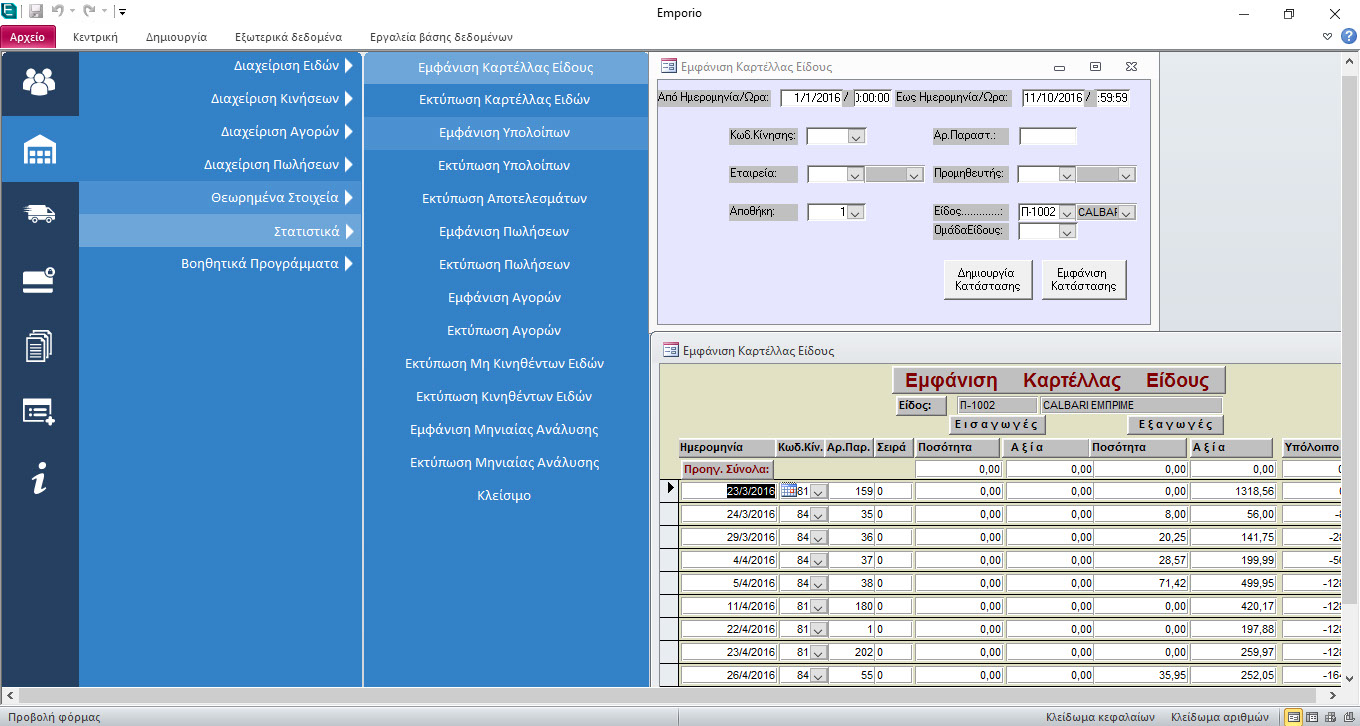Click the stacked documents sidebar icon
1360x726 pixels.
point(39,346)
